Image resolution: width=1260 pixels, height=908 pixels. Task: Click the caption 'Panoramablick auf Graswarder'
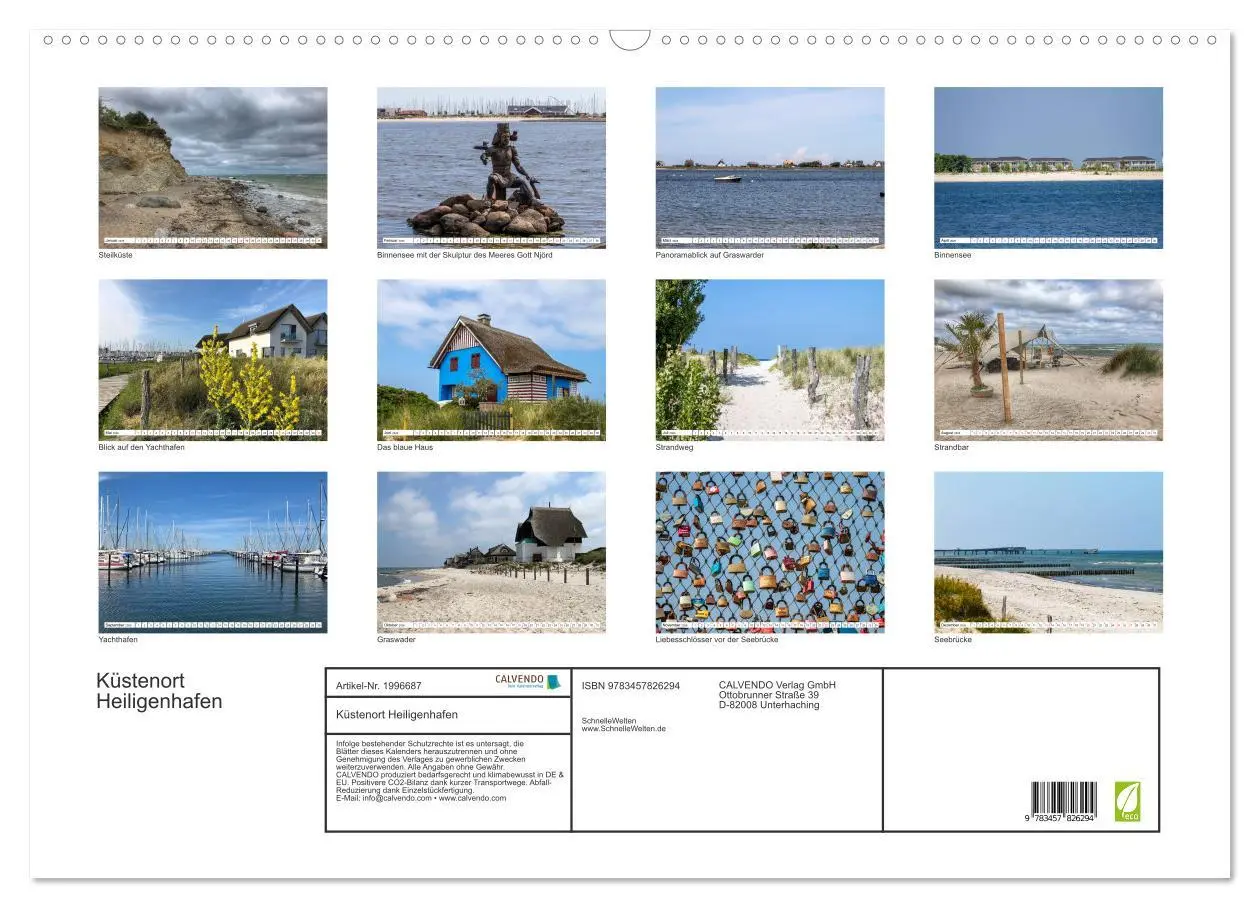pyautogui.click(x=710, y=255)
